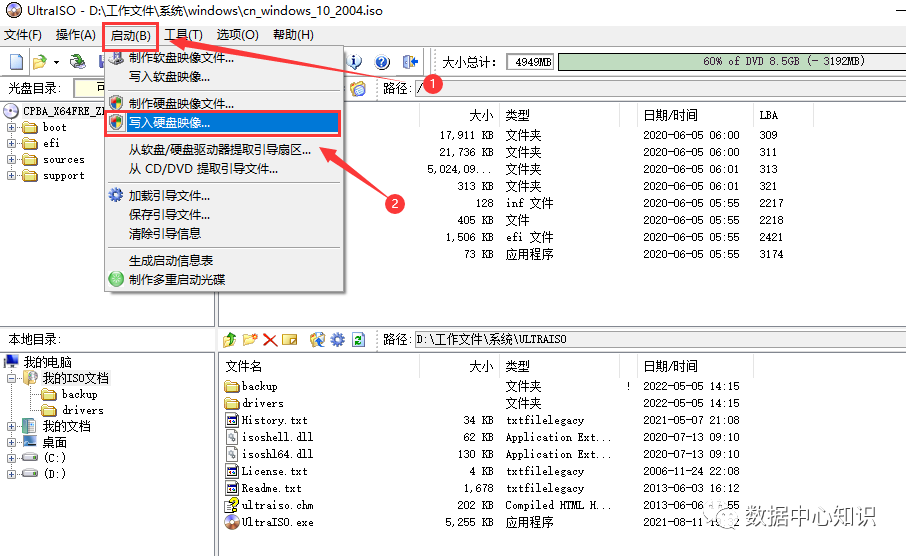The width and height of the screenshot is (906, 556).
Task: Select the drivers folder under 我的ISO文档
Action: 83,410
